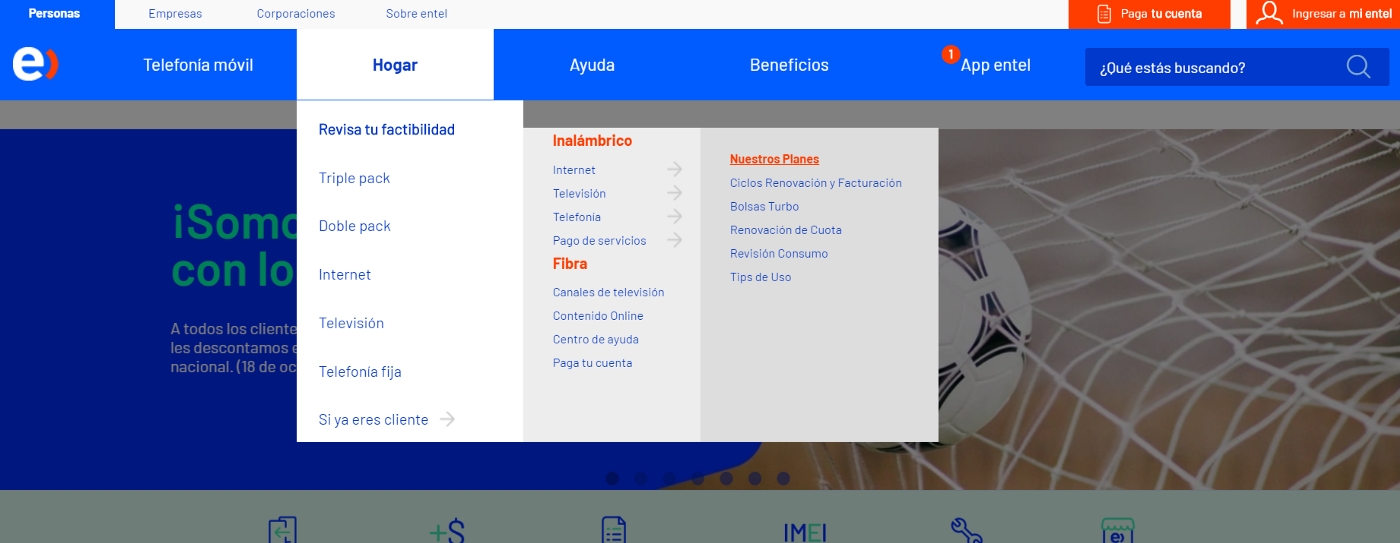Open the Sobre entel tab

click(x=417, y=14)
